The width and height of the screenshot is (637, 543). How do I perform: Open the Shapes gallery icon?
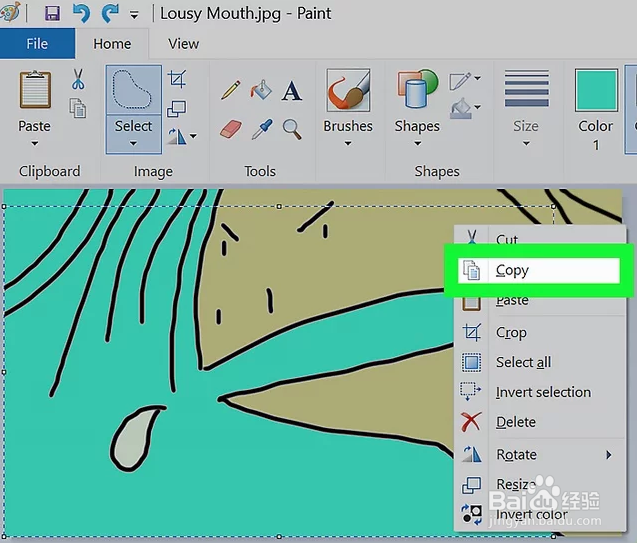(418, 89)
